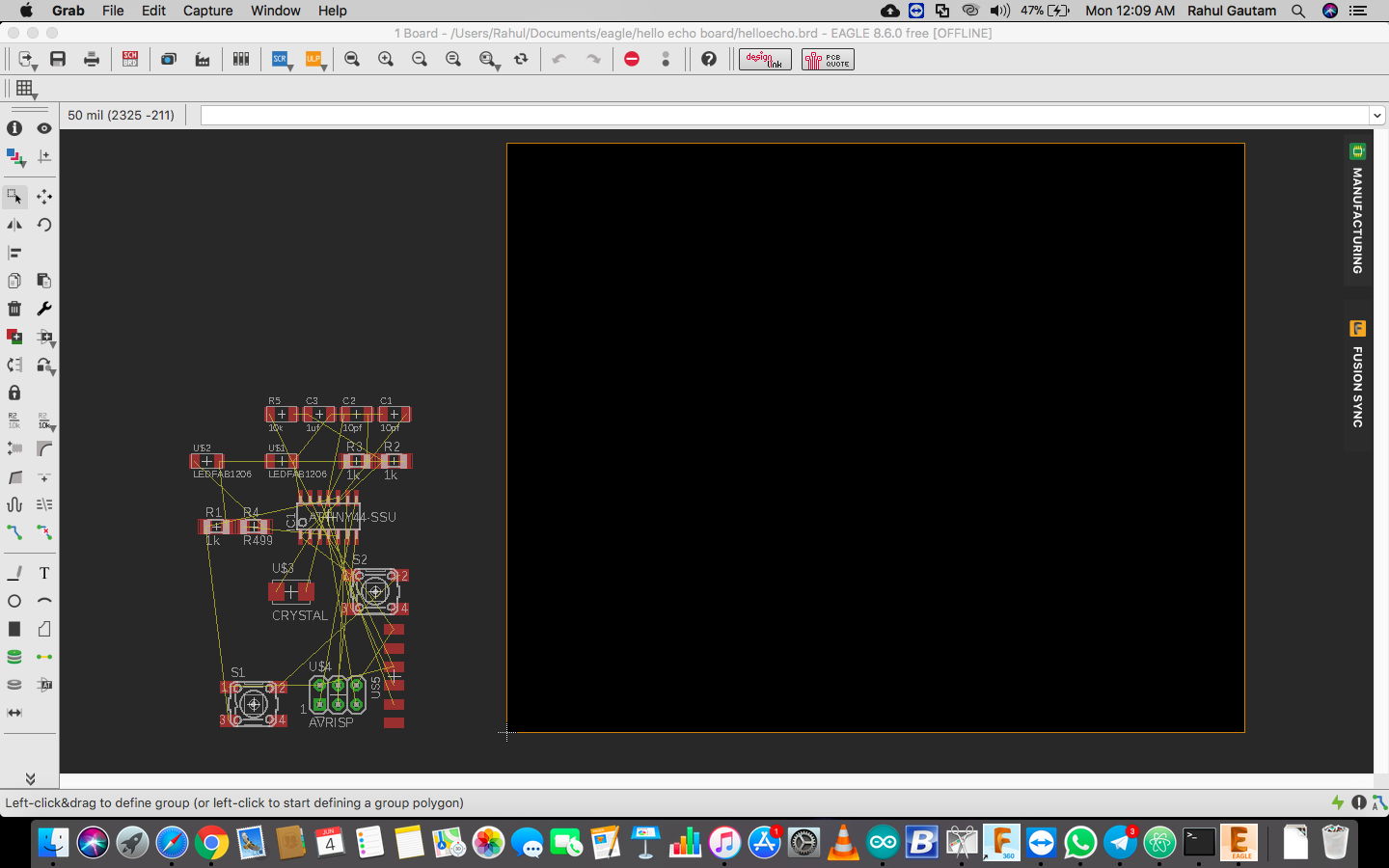Image resolution: width=1389 pixels, height=868 pixels.
Task: Click the Zoom in magnifier
Action: click(386, 59)
